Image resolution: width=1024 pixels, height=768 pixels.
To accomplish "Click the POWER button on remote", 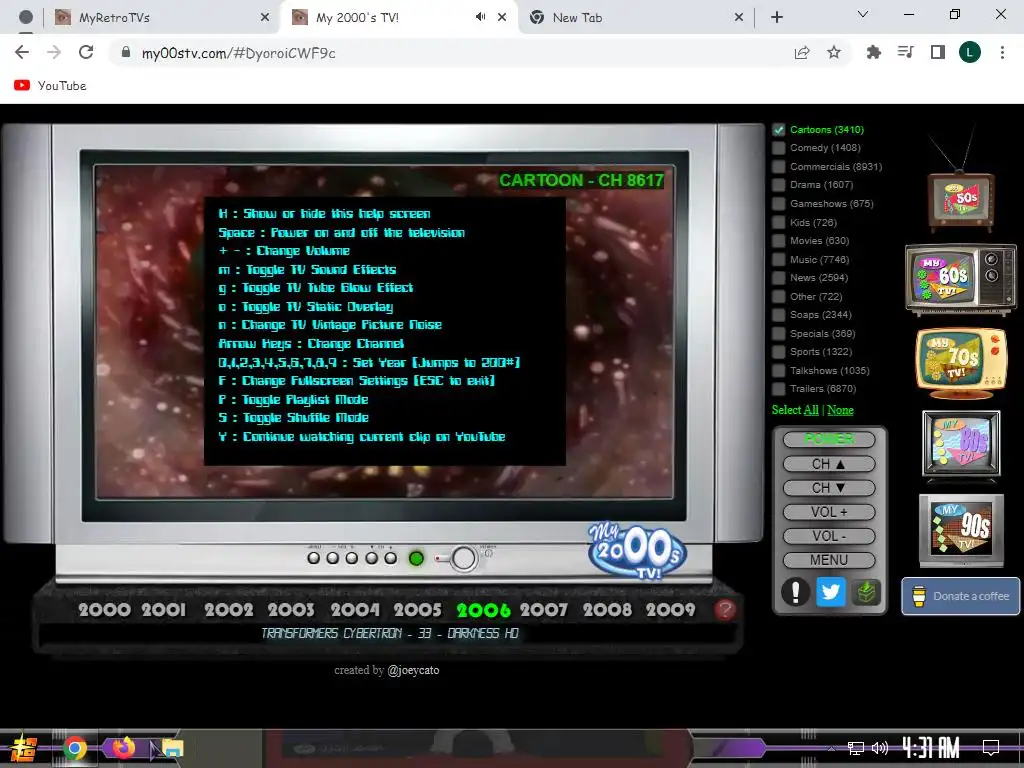I will pos(829,439).
